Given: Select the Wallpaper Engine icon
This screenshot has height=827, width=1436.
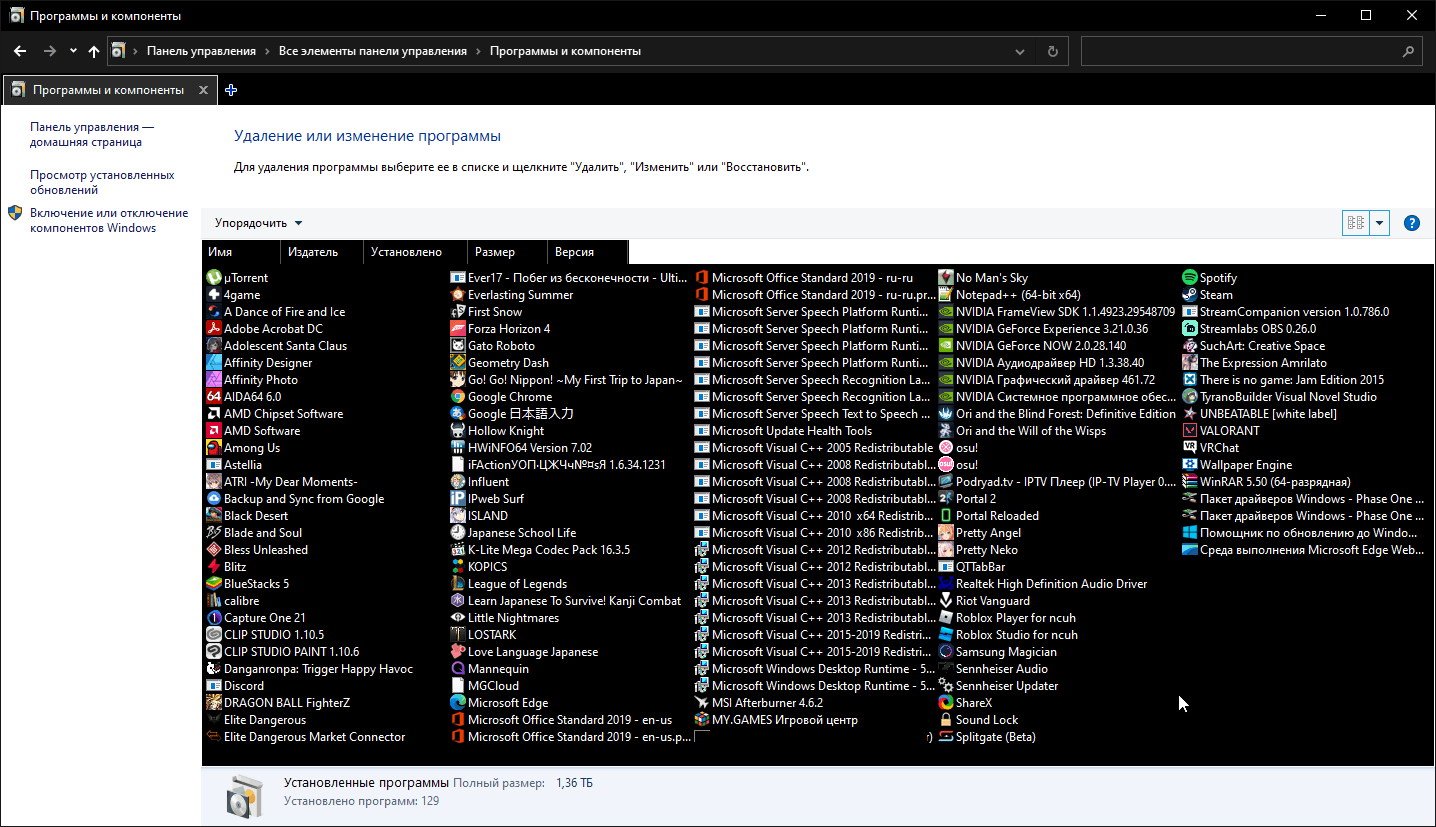Looking at the screenshot, I should pos(1190,465).
